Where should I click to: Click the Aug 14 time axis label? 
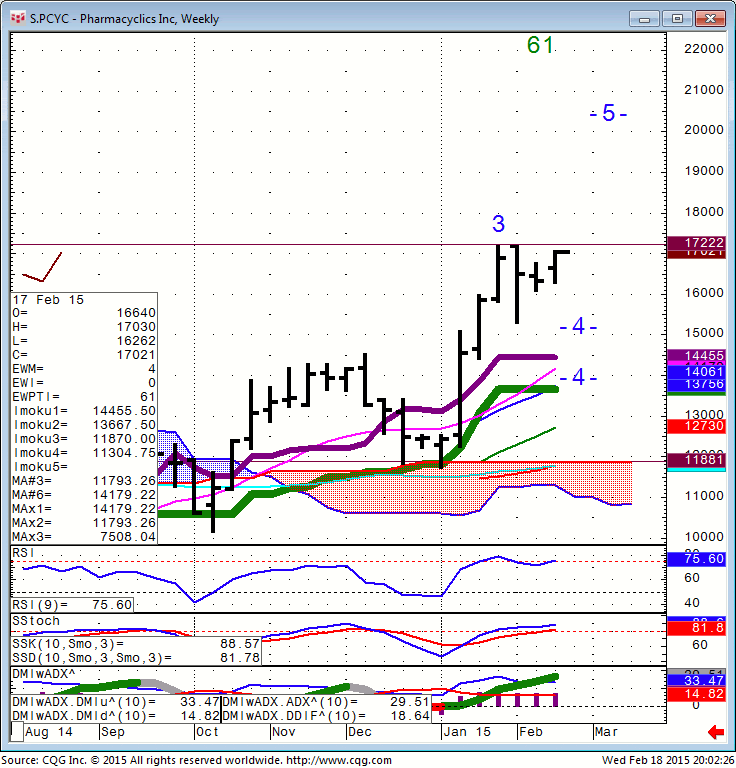click(x=48, y=732)
